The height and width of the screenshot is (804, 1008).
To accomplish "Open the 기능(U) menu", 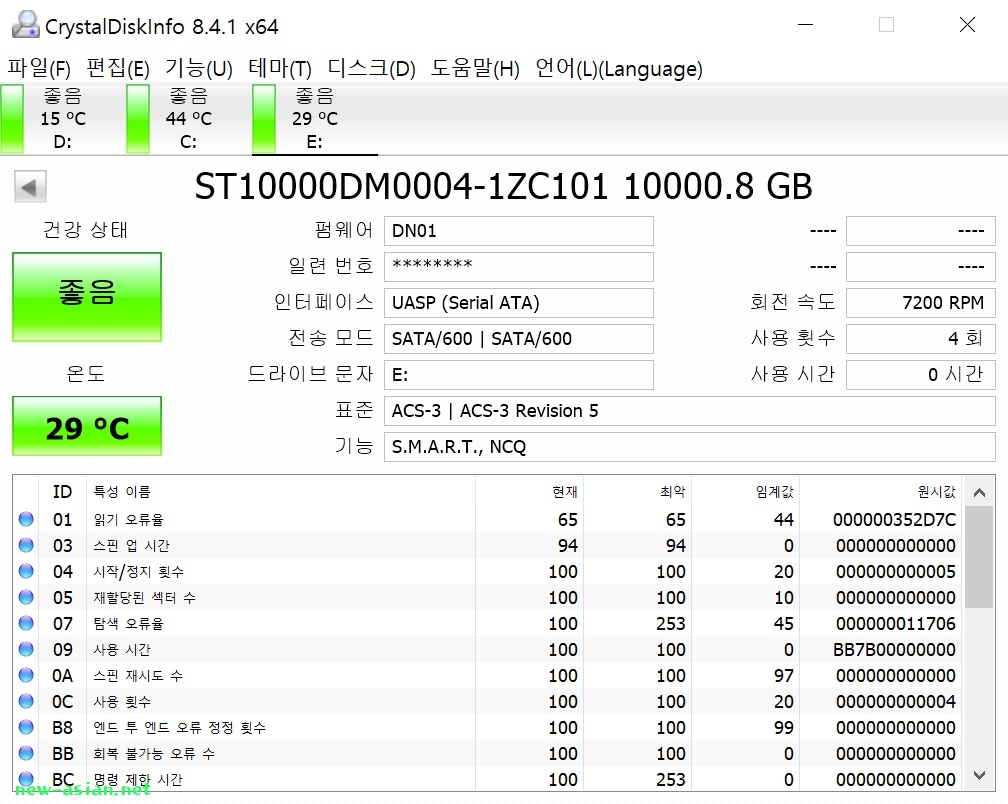I will click(199, 68).
